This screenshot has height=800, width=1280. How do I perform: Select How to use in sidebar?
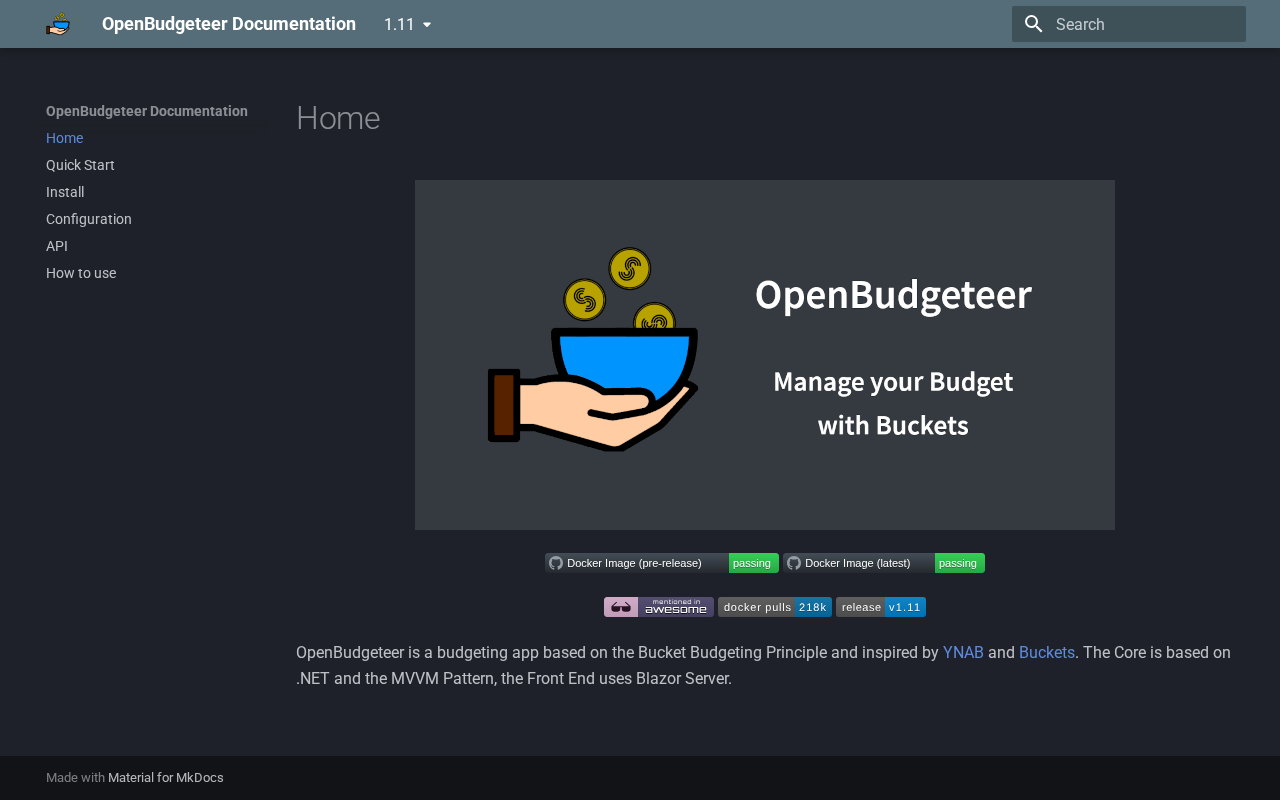pos(81,273)
